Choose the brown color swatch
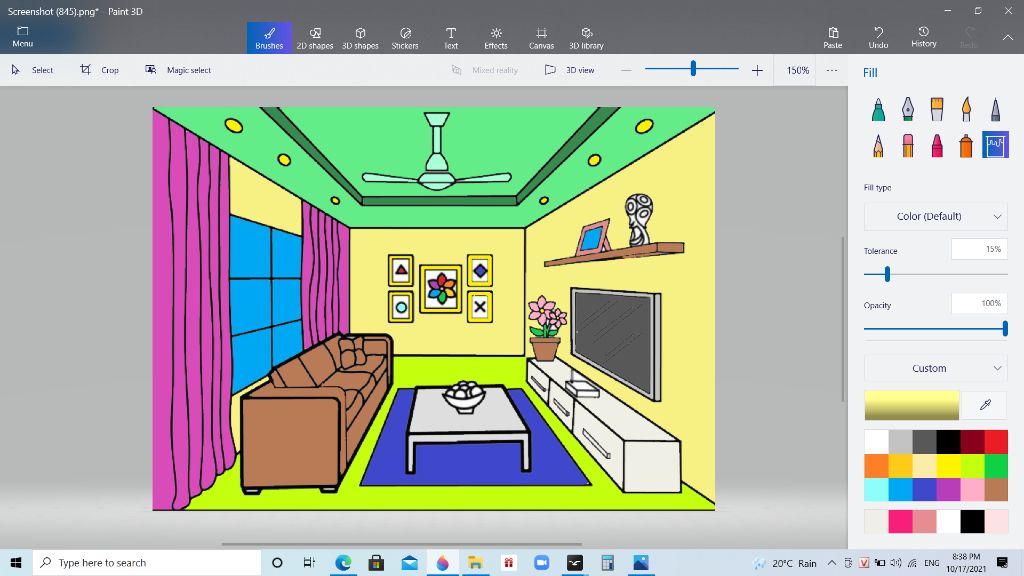 (996, 489)
